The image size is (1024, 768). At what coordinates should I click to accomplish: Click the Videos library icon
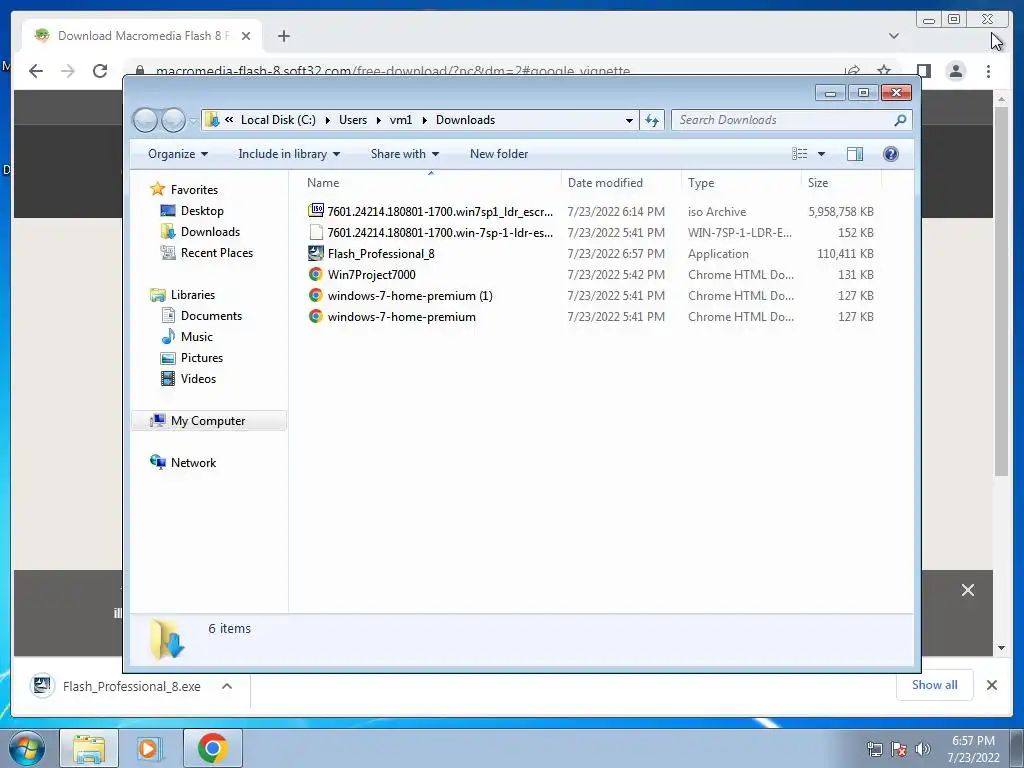tap(168, 379)
